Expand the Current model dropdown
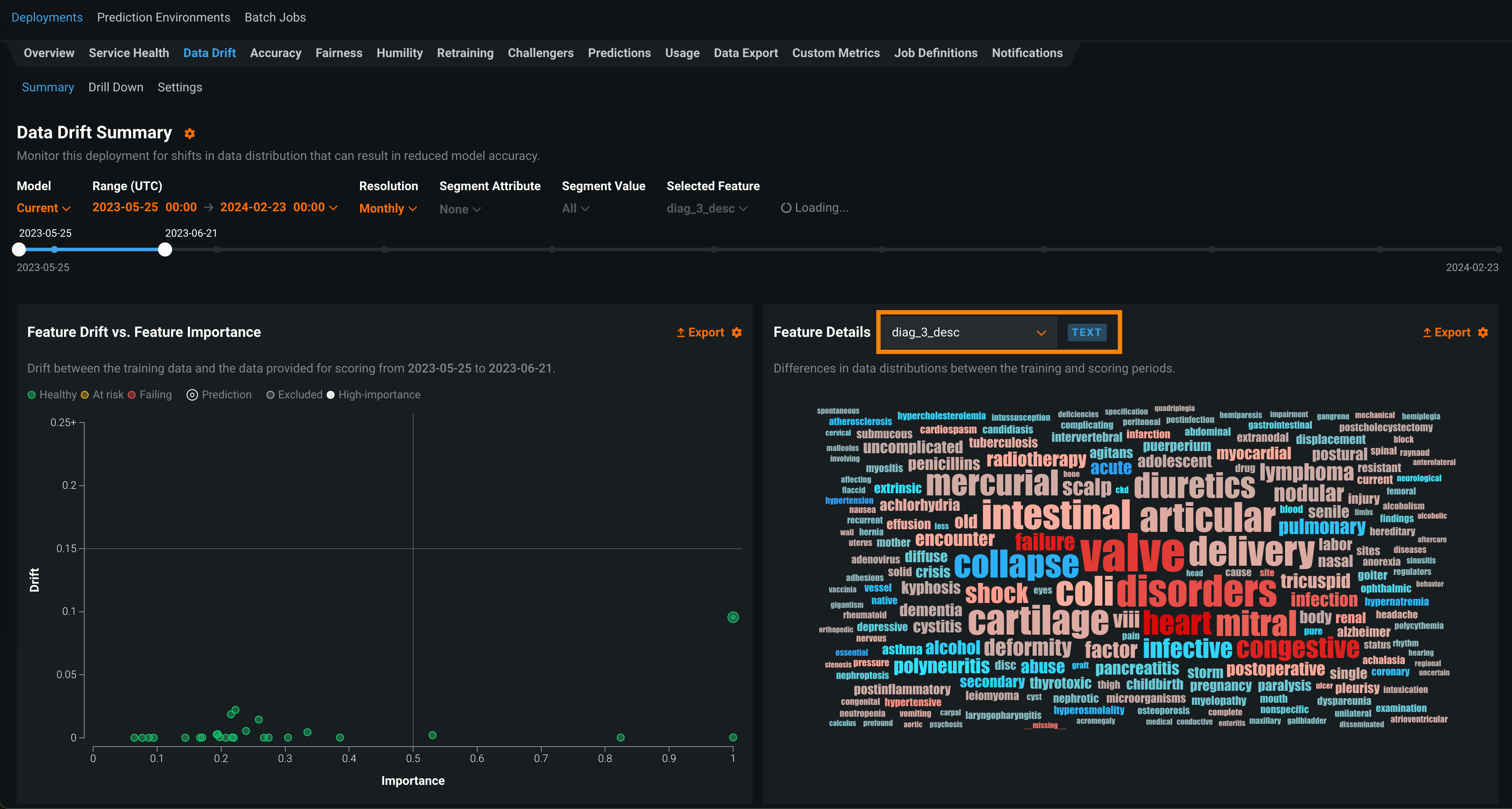The height and width of the screenshot is (809, 1512). click(x=43, y=209)
